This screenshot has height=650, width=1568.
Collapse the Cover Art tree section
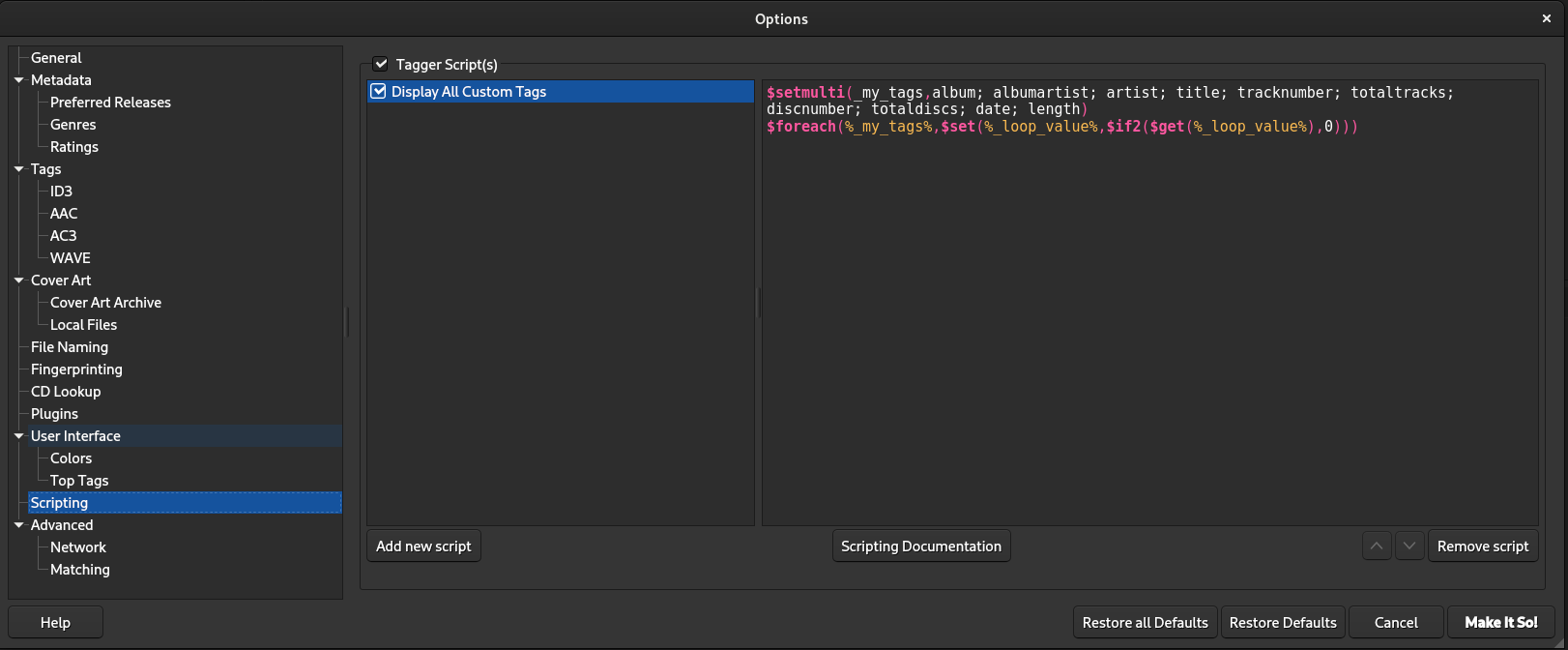pos(18,281)
